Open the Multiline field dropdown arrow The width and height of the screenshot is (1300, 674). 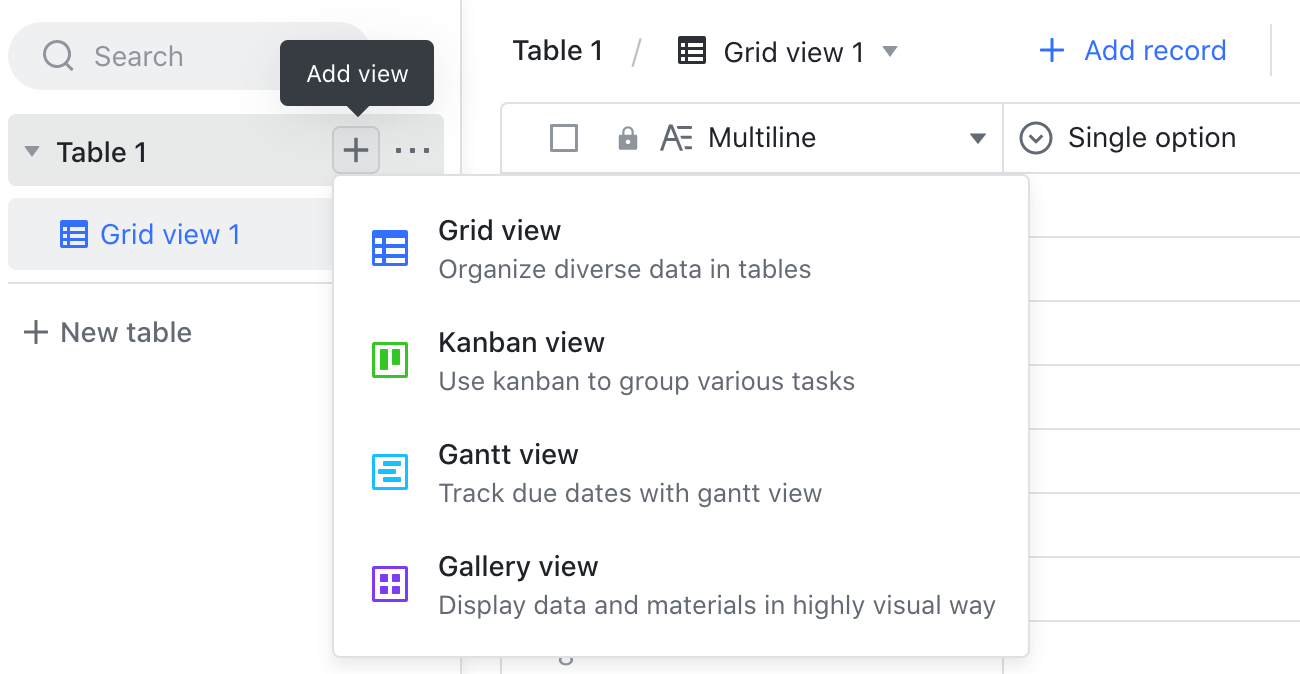pyautogui.click(x=977, y=138)
